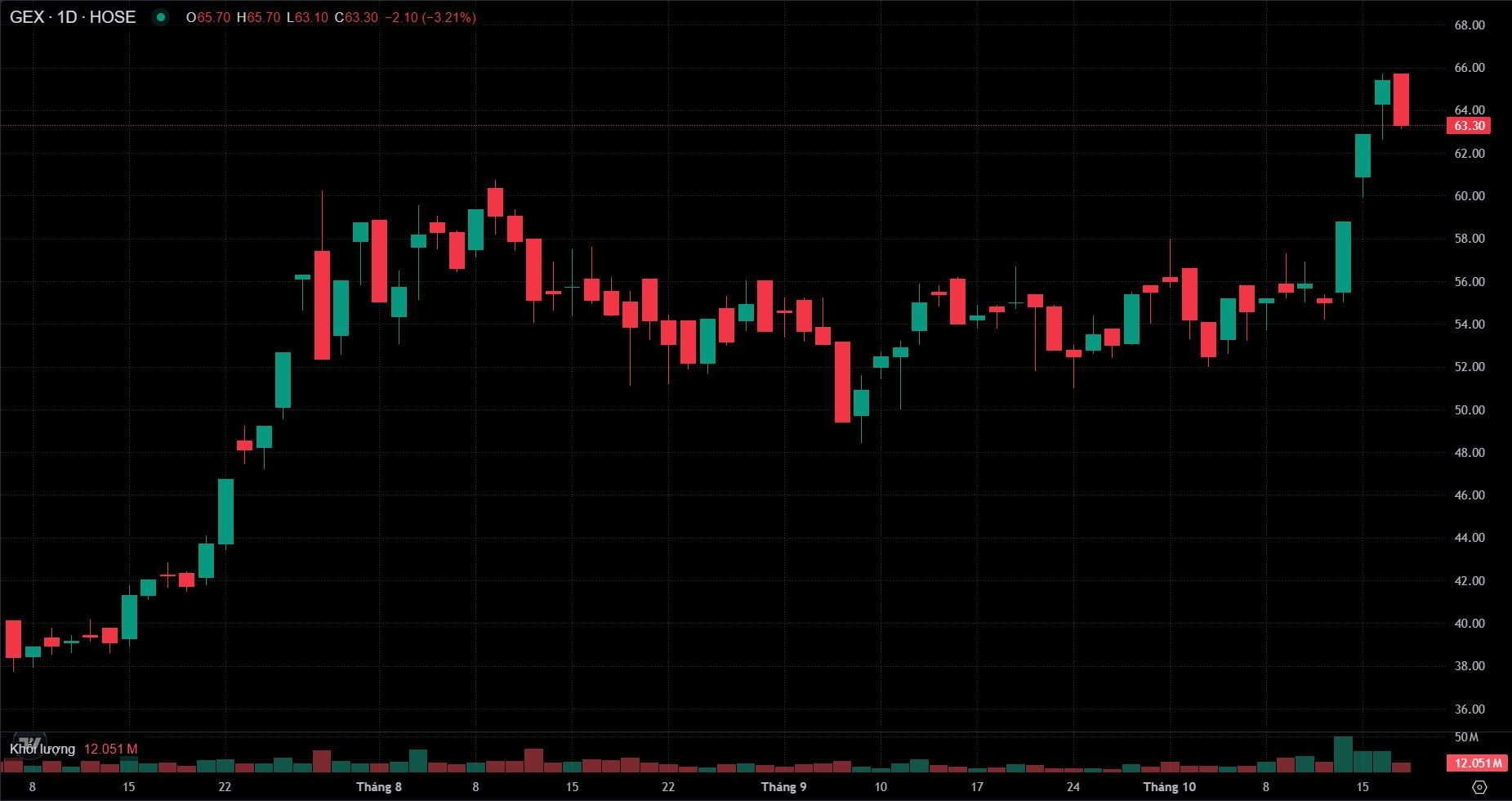Click the red 12.051M volume axis badge

(x=1476, y=763)
